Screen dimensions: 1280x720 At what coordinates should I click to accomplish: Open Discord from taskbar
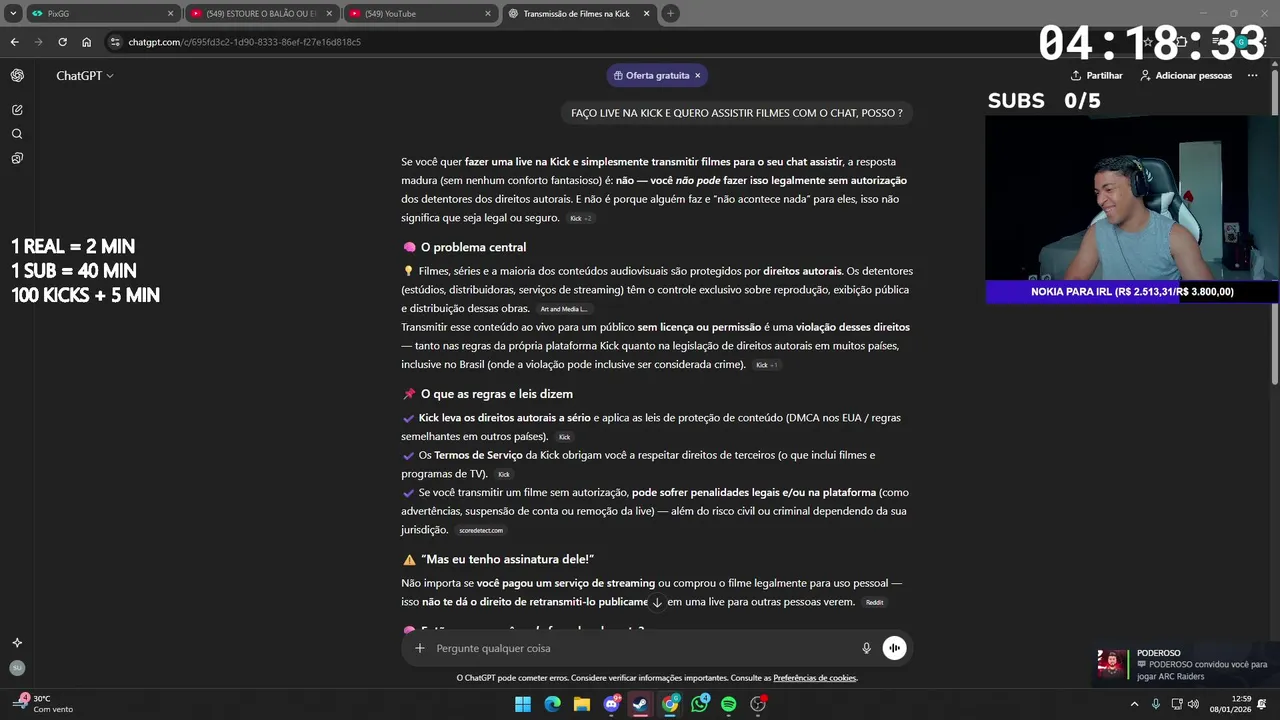[611, 704]
